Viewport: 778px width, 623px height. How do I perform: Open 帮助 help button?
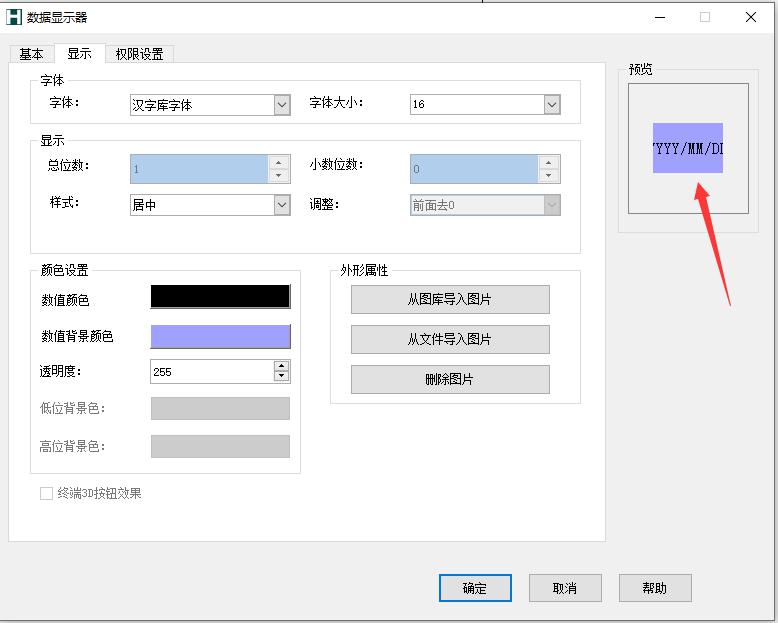point(655,588)
